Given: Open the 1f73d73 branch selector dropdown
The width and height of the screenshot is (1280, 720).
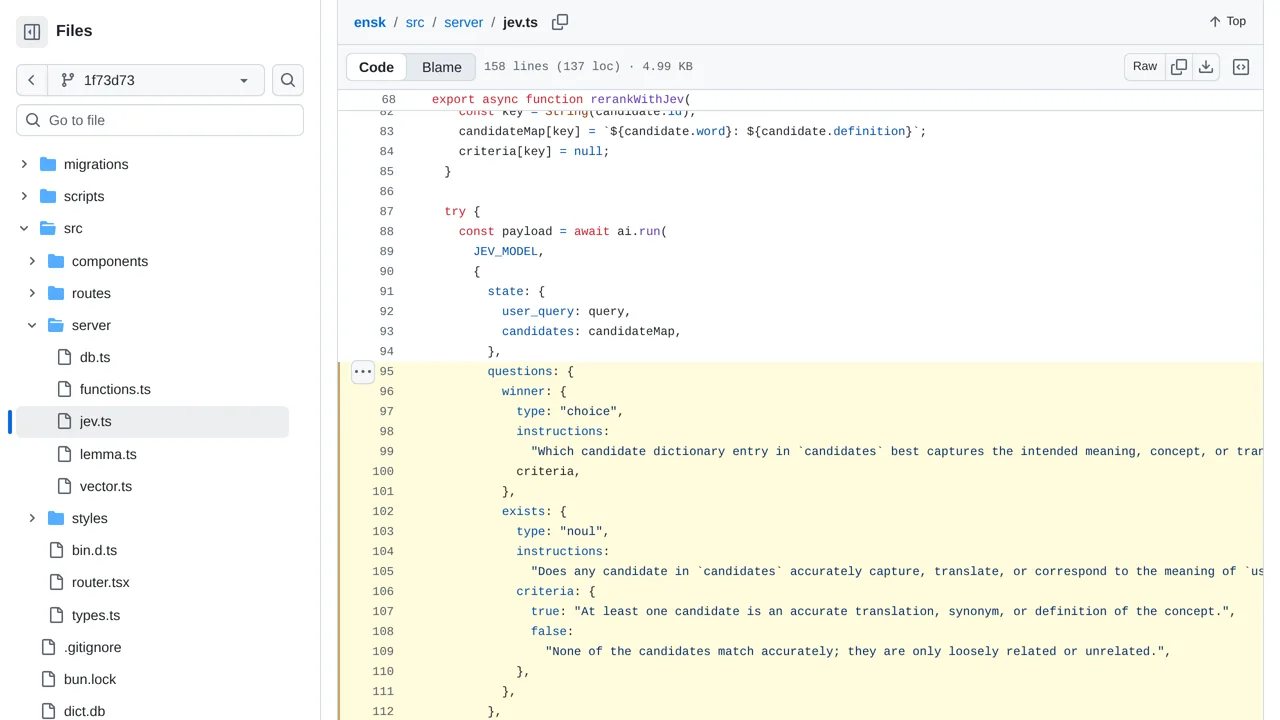Looking at the screenshot, I should pos(156,80).
